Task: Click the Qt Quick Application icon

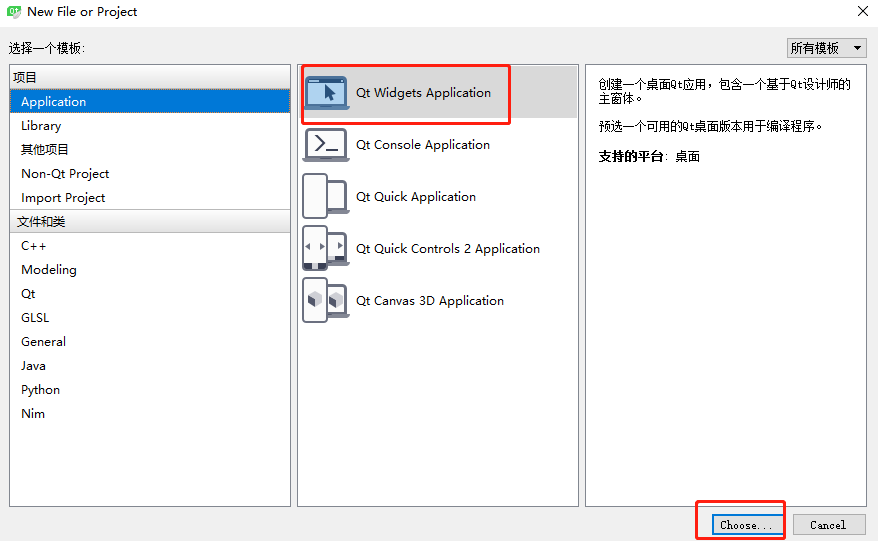Action: (326, 197)
